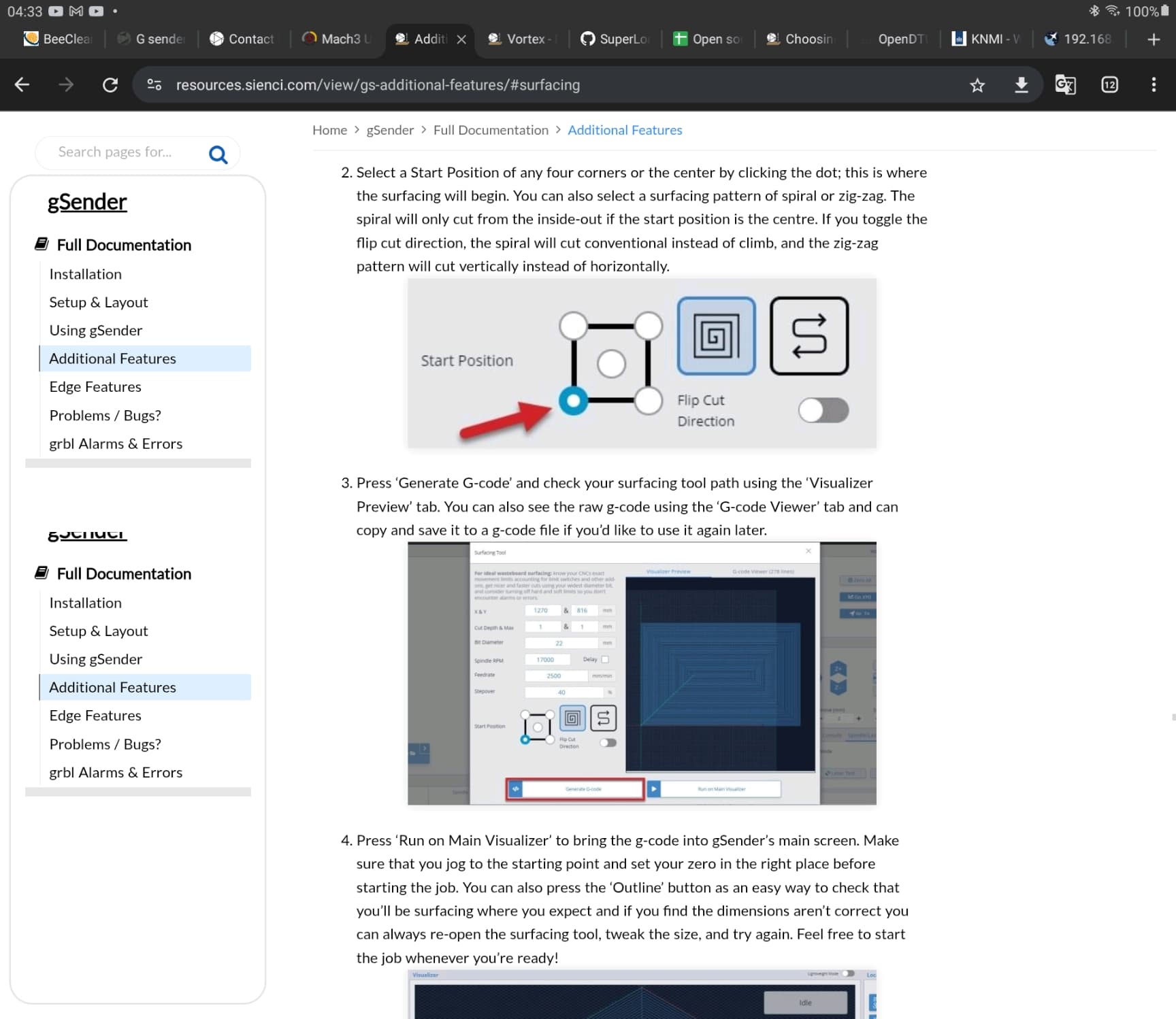The height and width of the screenshot is (1019, 1176).
Task: Switch to the Choosin tab
Action: tap(800, 39)
